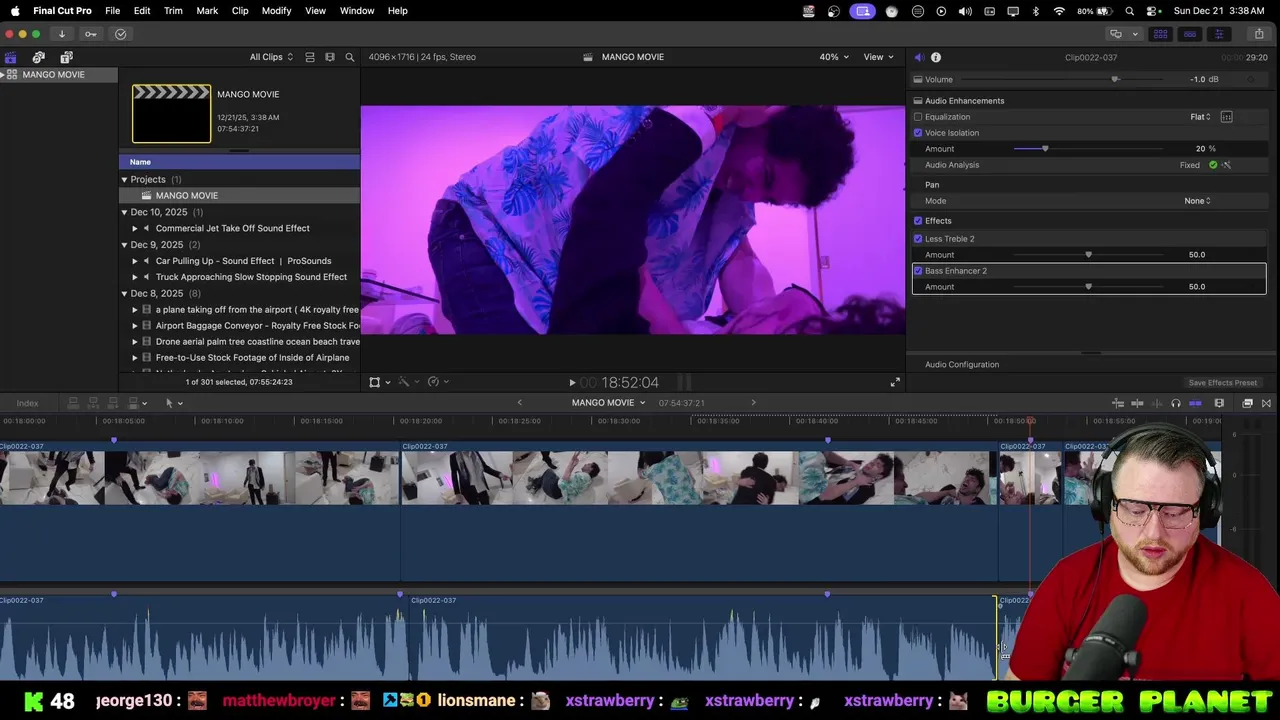Open the All Clips filter dropdown
1280x720 pixels.
point(272,57)
